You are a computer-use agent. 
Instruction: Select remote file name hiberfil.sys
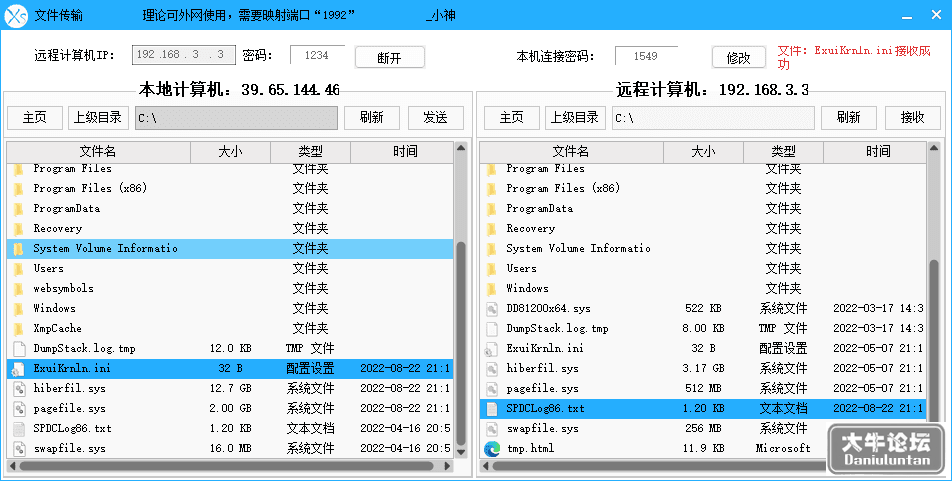542,369
